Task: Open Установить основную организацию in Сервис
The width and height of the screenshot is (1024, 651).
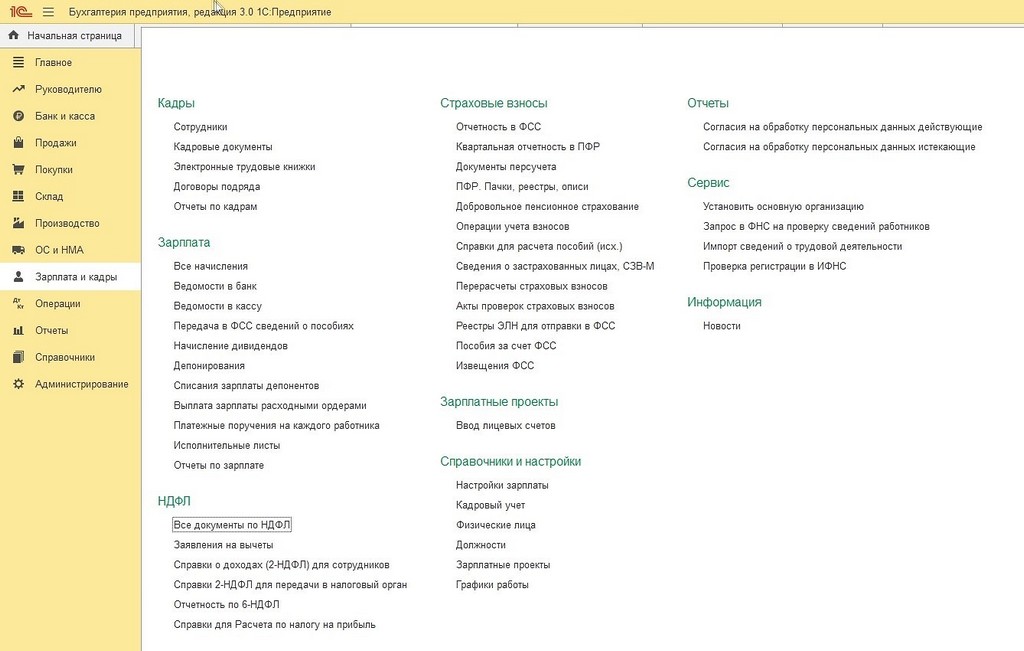Action: [x=783, y=206]
